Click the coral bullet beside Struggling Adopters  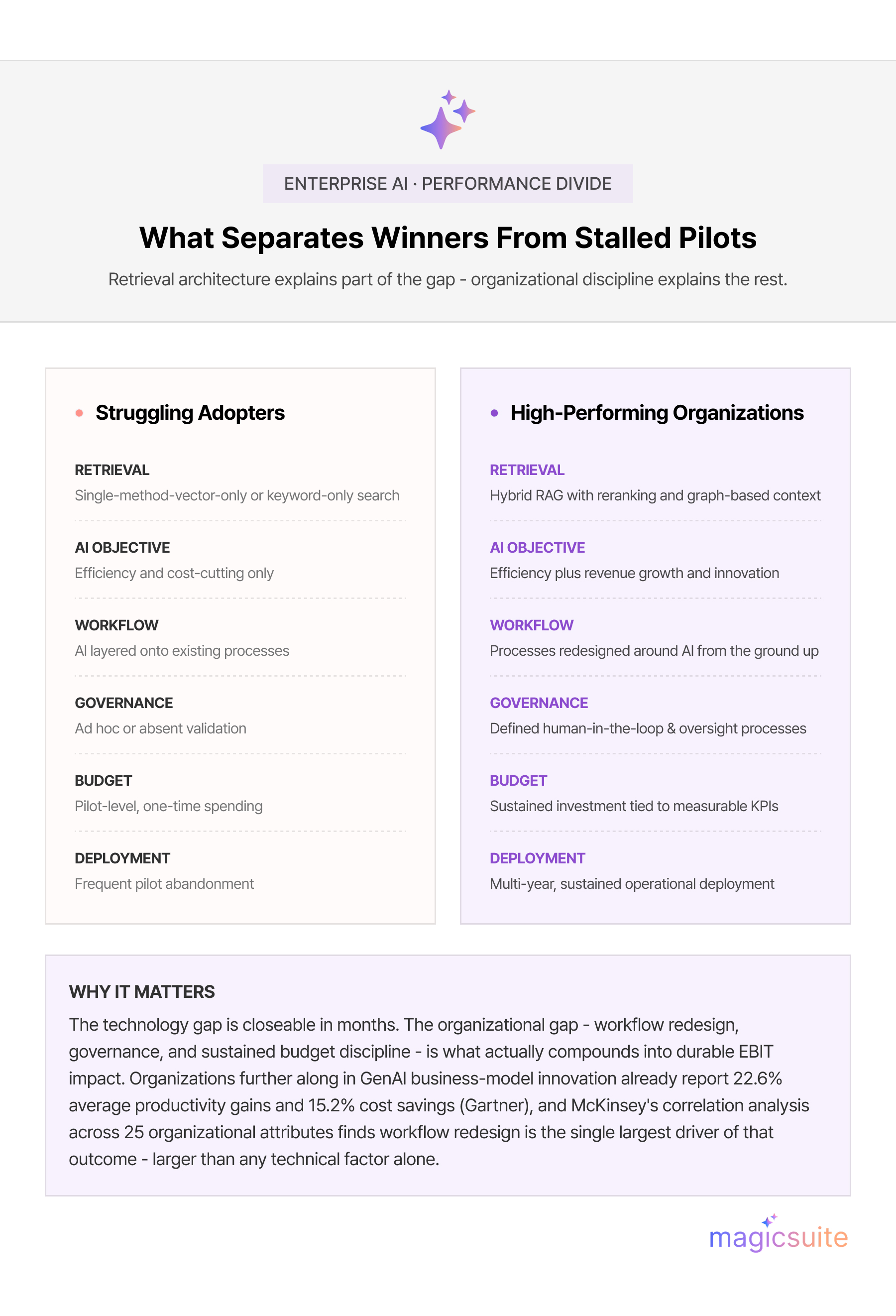[79, 413]
